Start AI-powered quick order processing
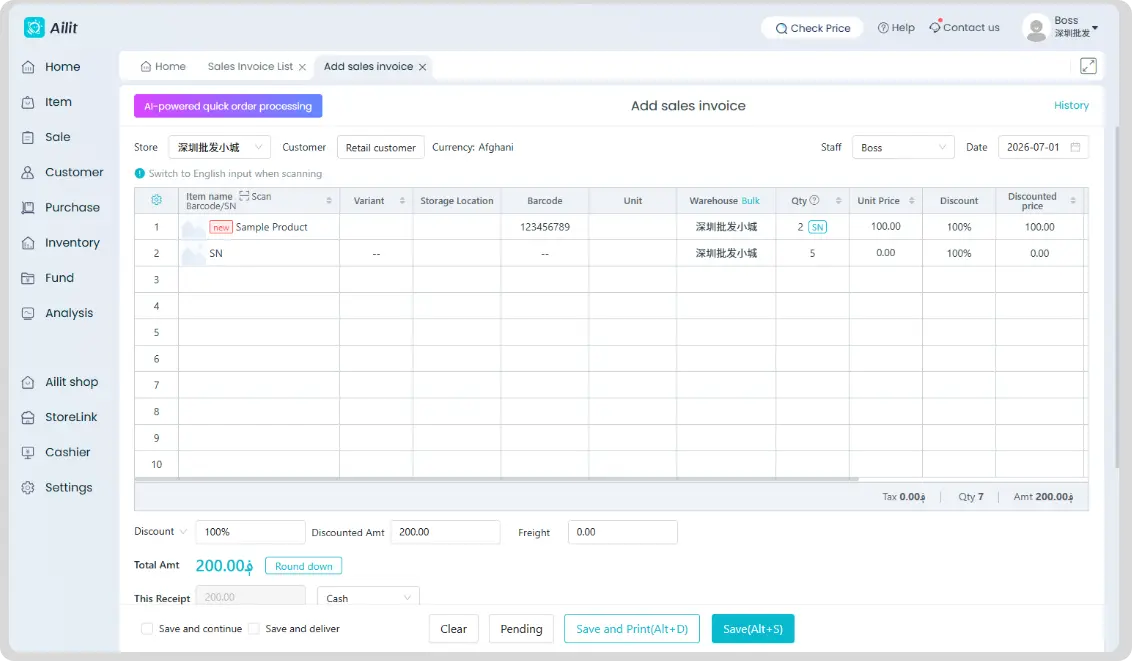This screenshot has height=661, width=1132. (x=228, y=106)
